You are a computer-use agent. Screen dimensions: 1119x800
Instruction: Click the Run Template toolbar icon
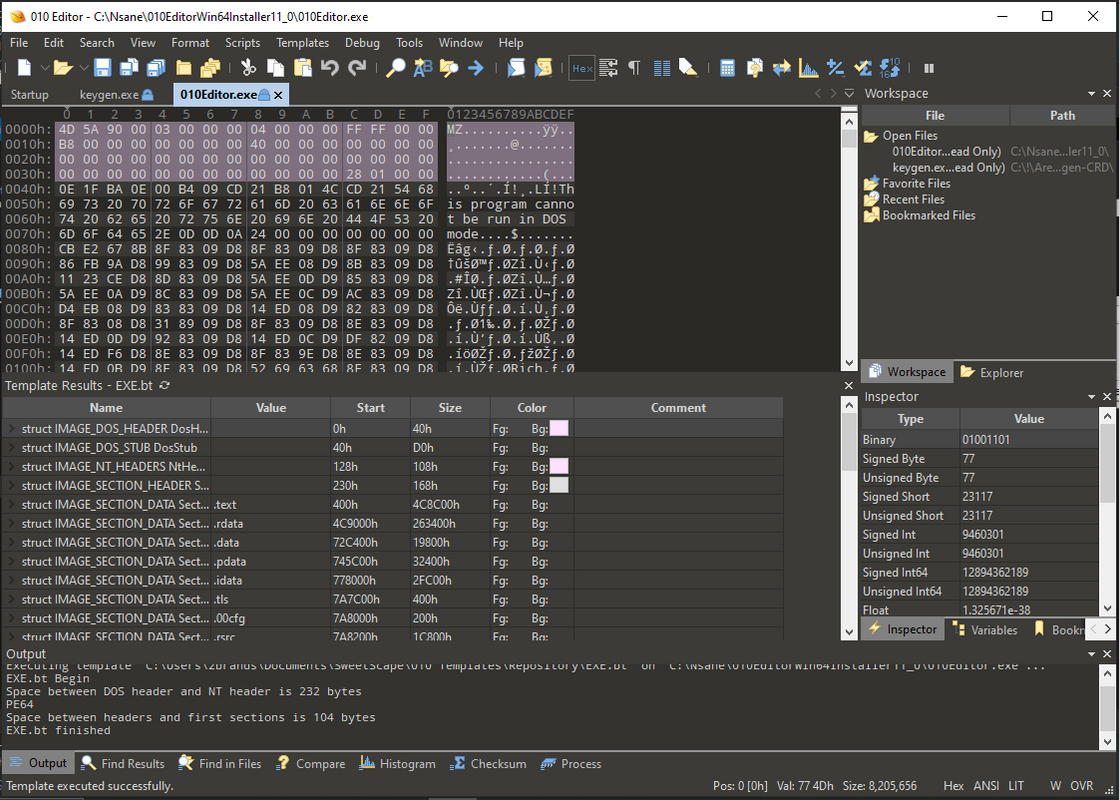[543, 68]
